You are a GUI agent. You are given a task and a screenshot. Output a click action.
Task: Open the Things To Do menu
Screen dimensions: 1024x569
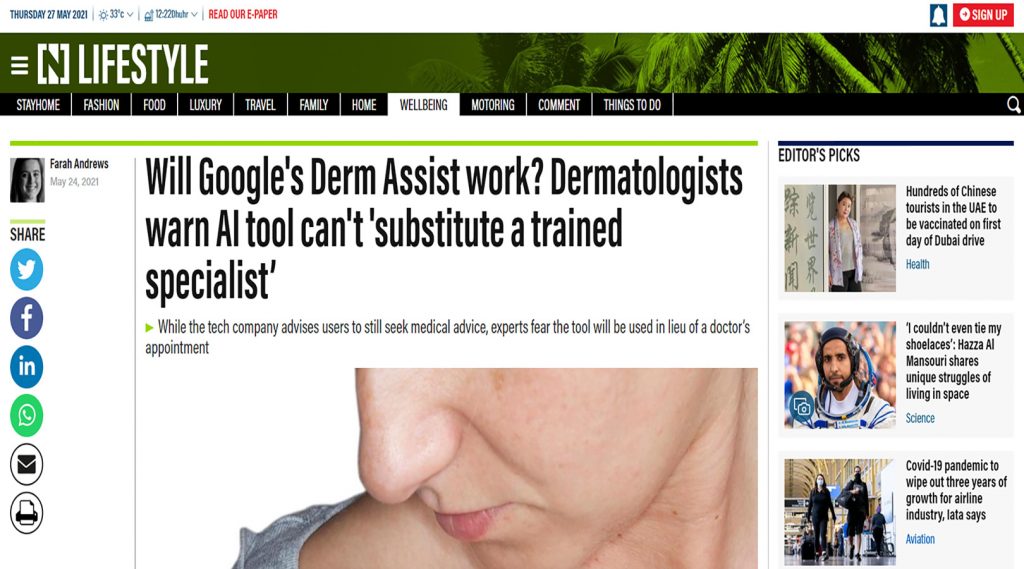tap(632, 105)
